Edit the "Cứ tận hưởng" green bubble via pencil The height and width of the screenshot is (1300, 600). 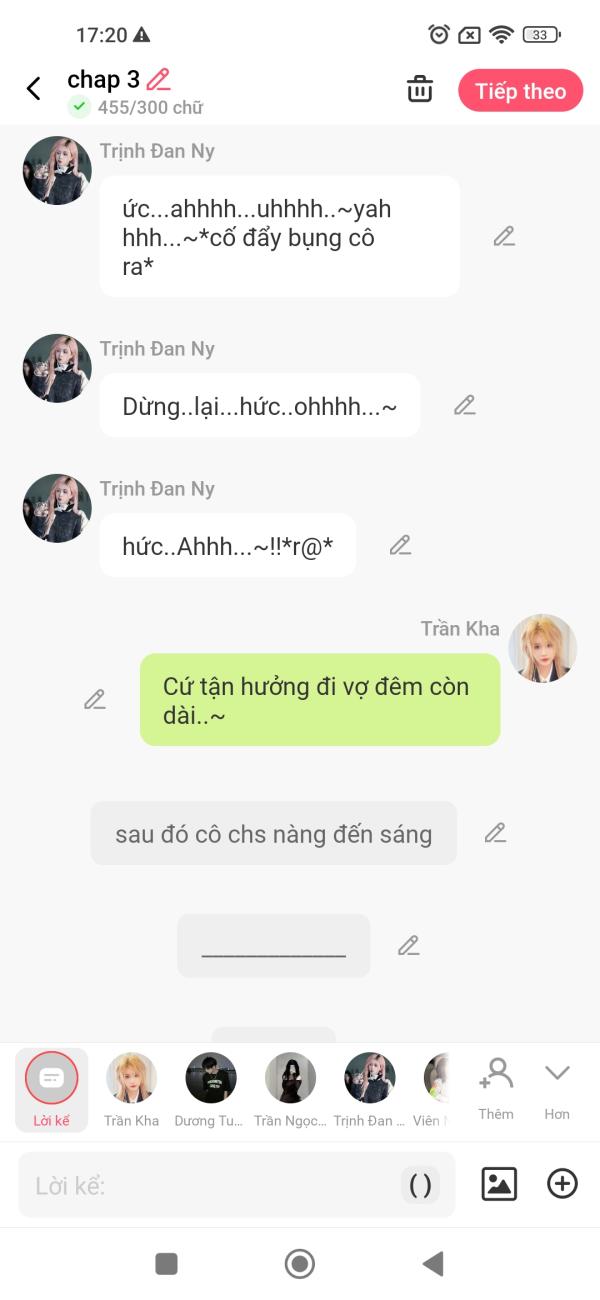(95, 700)
